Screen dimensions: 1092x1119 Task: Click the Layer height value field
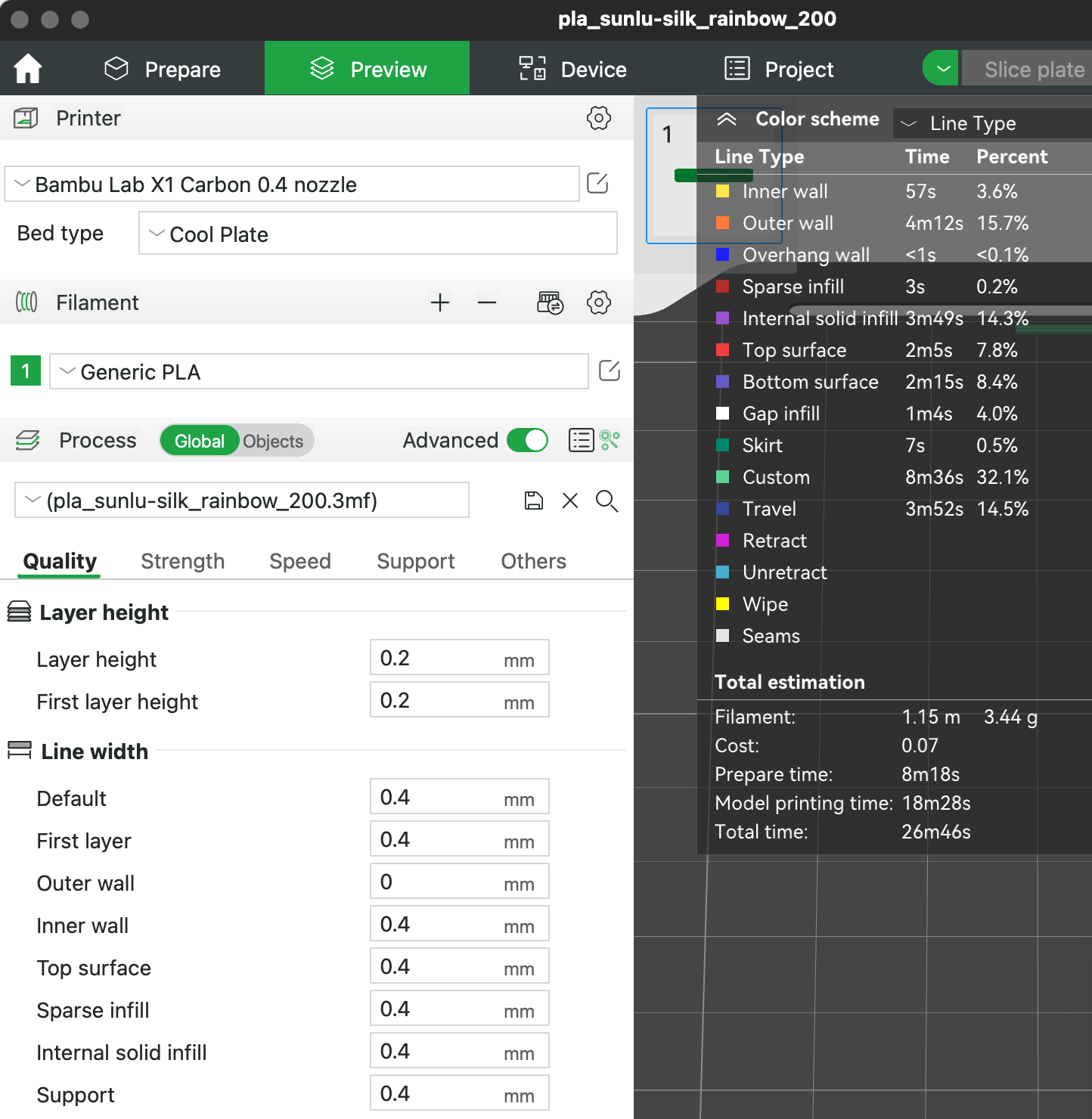click(x=459, y=658)
